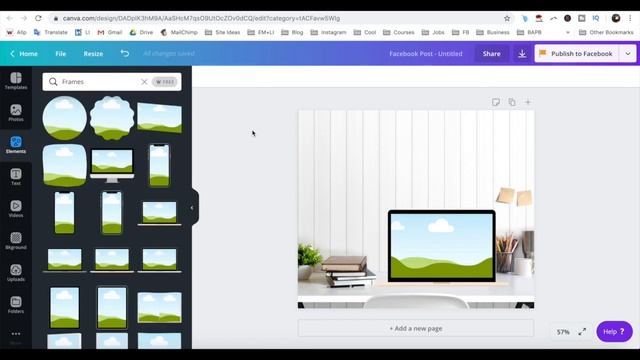
Task: Rename the Facebook Post - Untitled title
Action: tap(426, 53)
